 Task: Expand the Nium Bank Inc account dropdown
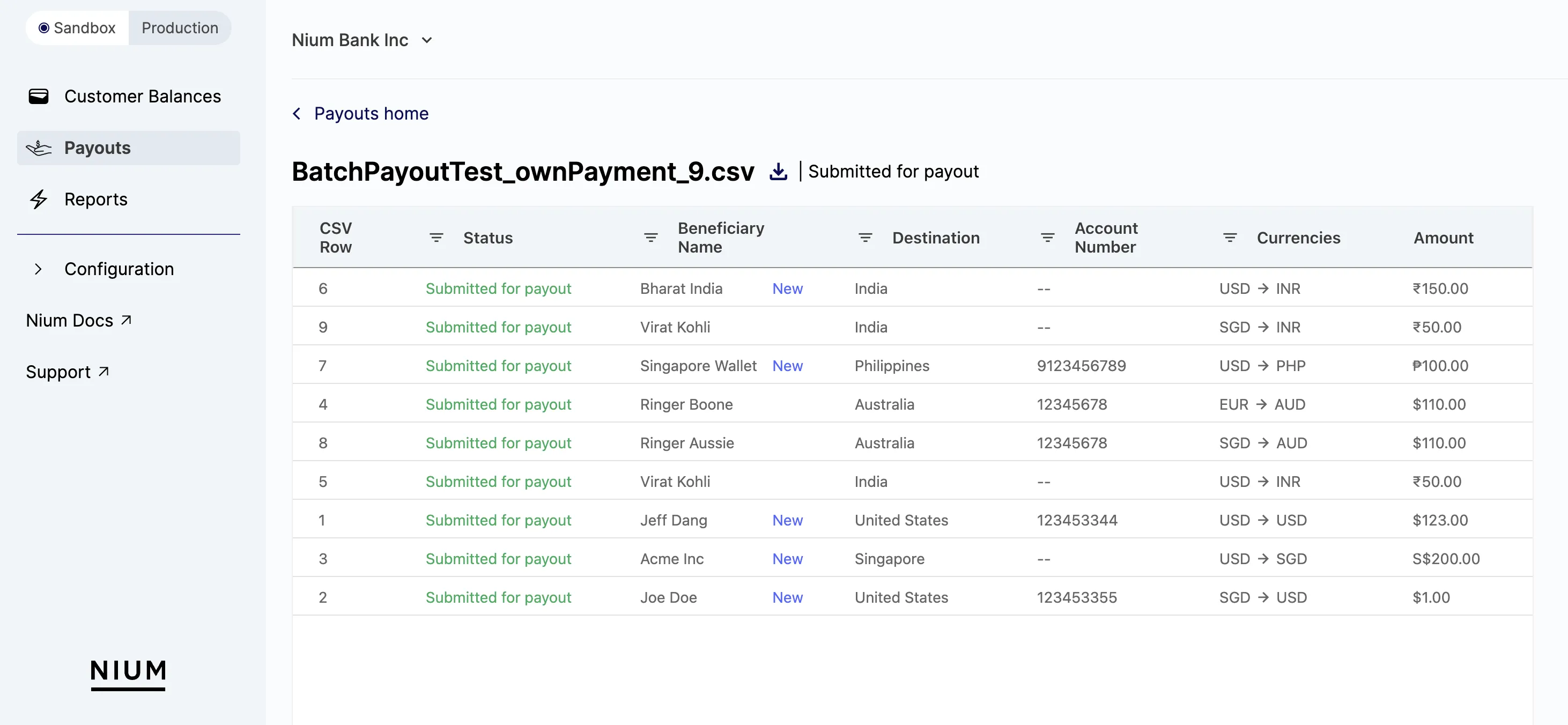click(x=427, y=40)
